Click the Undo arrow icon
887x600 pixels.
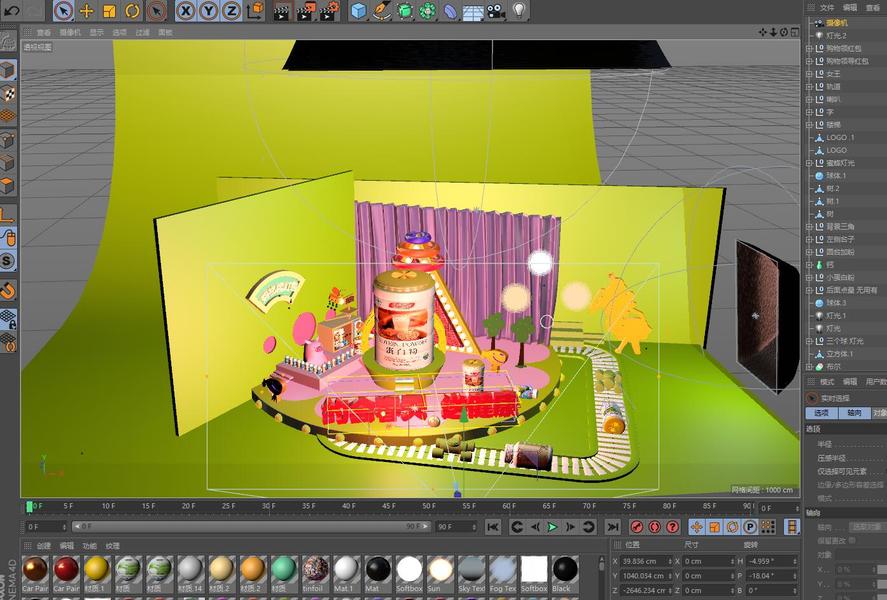click(11, 10)
